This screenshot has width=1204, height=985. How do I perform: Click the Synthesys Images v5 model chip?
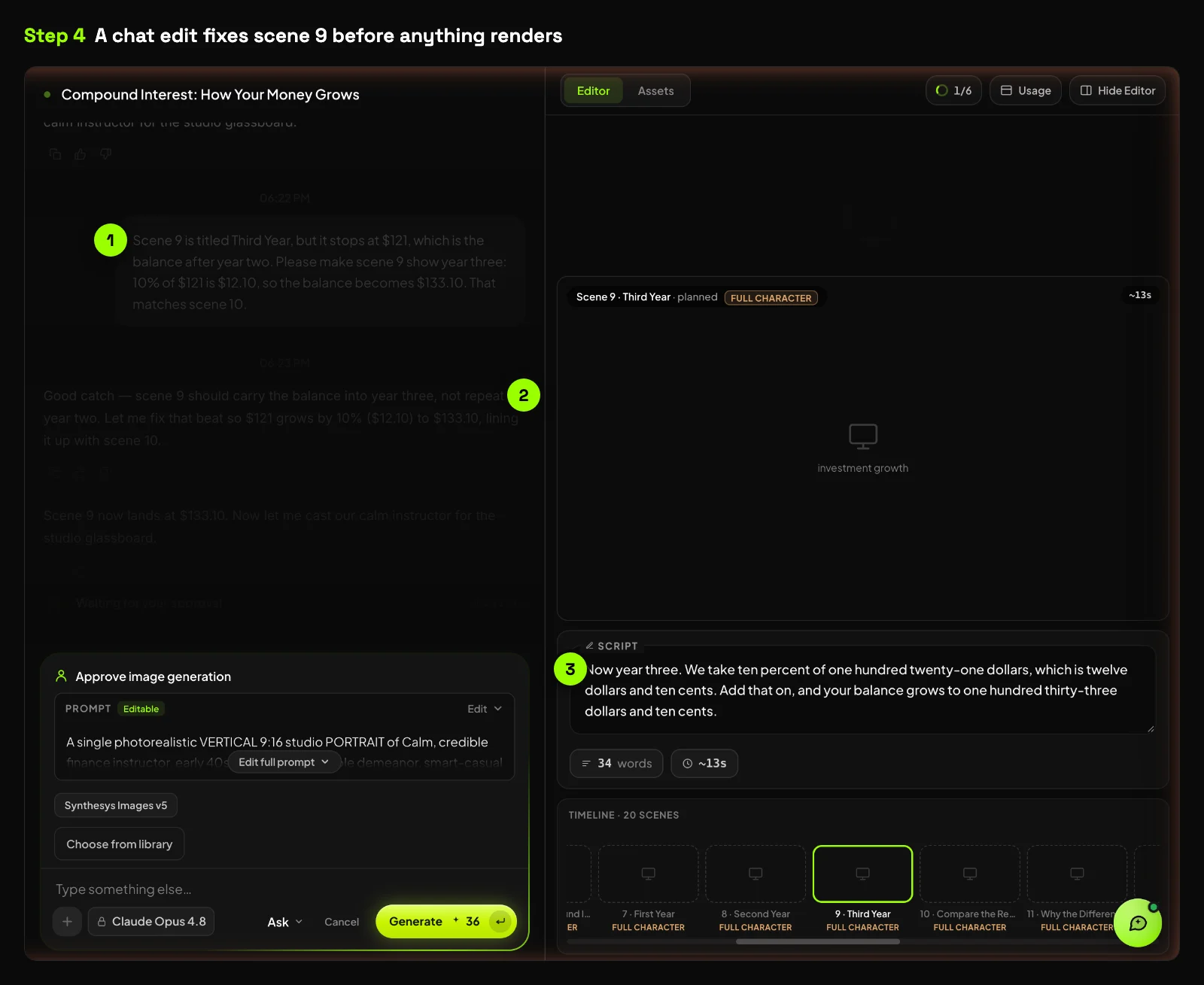[116, 805]
